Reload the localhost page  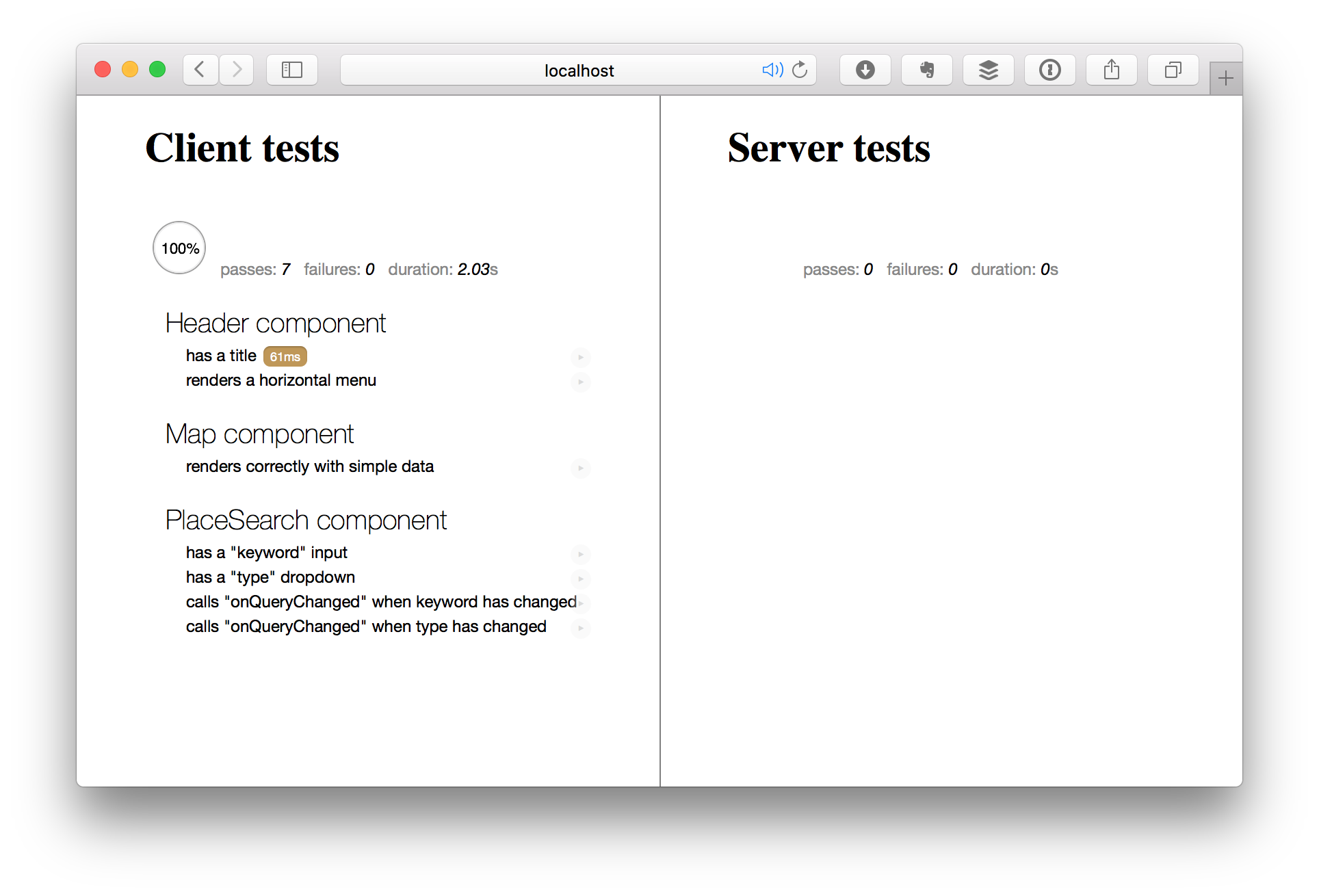800,70
